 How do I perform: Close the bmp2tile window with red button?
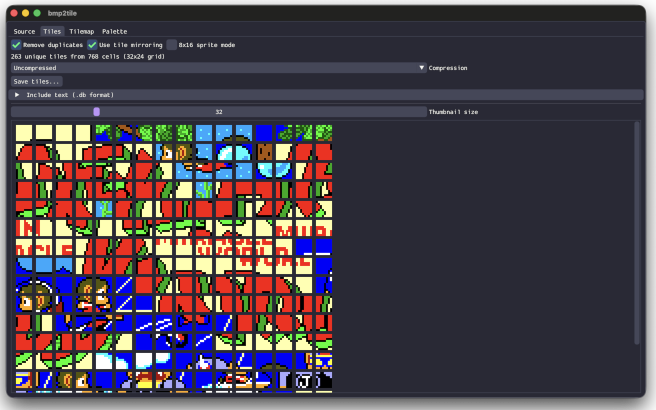tap(14, 13)
